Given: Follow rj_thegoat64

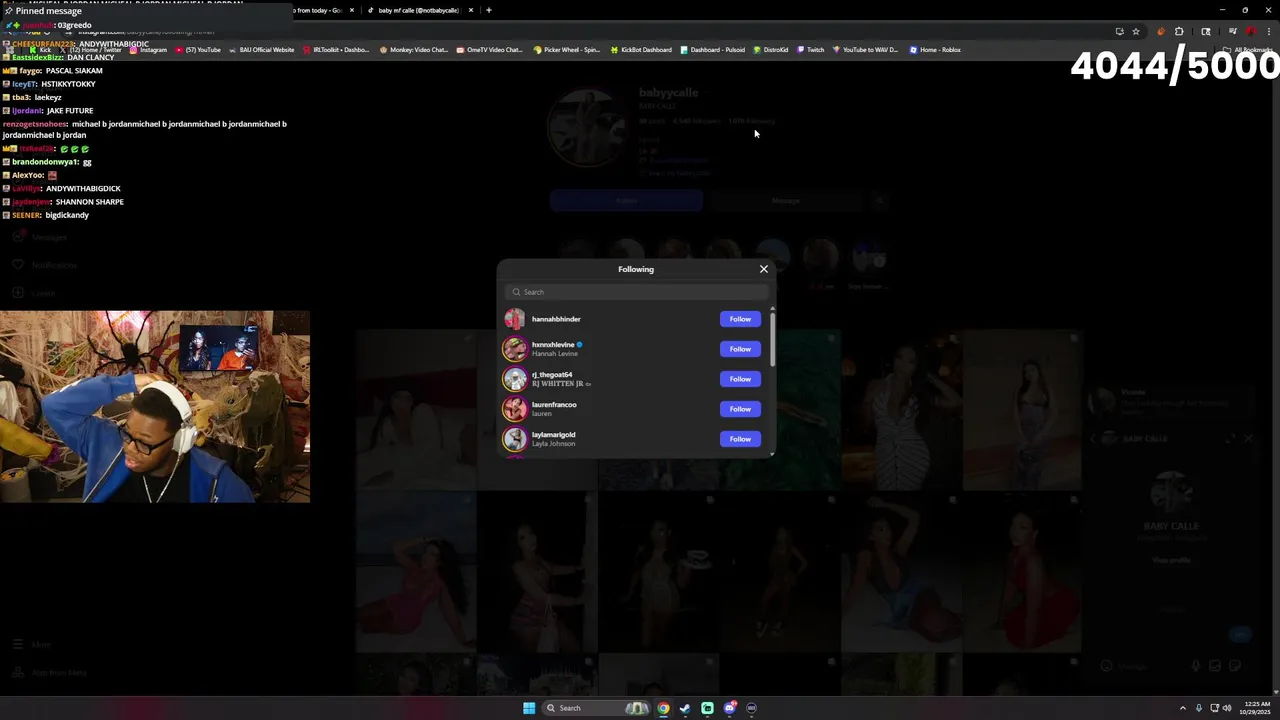Looking at the screenshot, I should 740,379.
